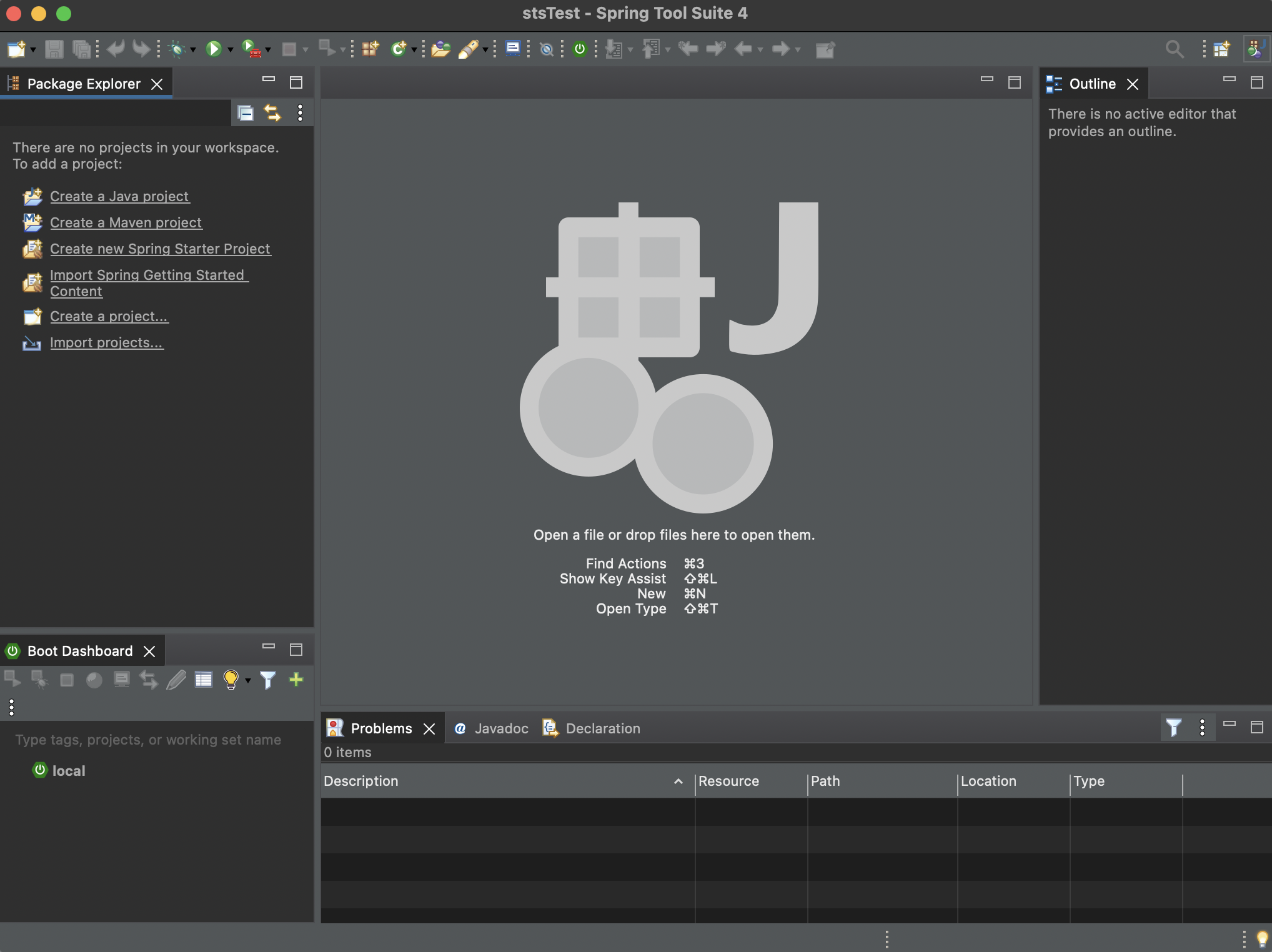Click the search magnifier icon in toolbar
This screenshot has height=952, width=1272.
tap(1174, 49)
